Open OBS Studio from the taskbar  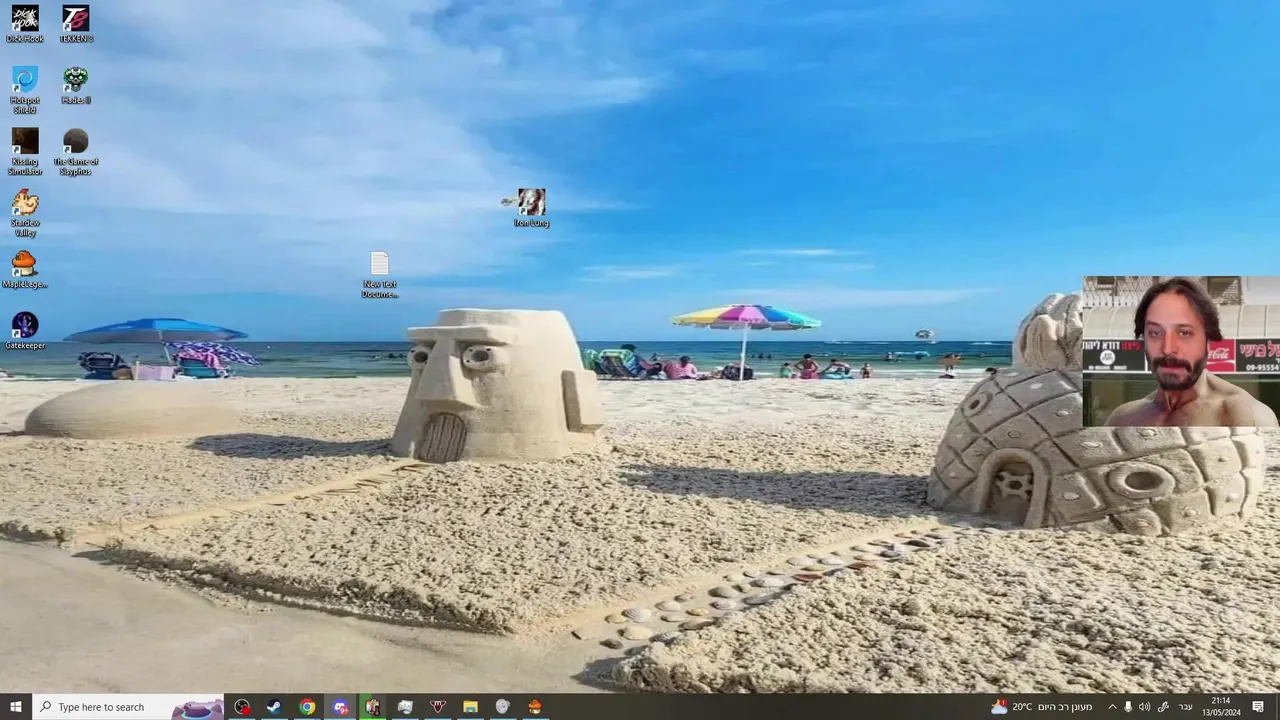click(x=242, y=707)
